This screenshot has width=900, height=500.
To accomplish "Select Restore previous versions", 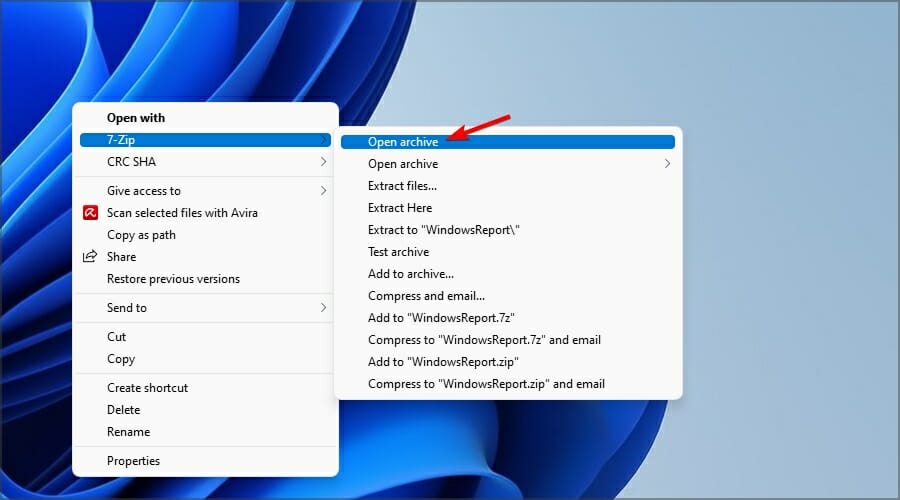I will (x=205, y=279).
